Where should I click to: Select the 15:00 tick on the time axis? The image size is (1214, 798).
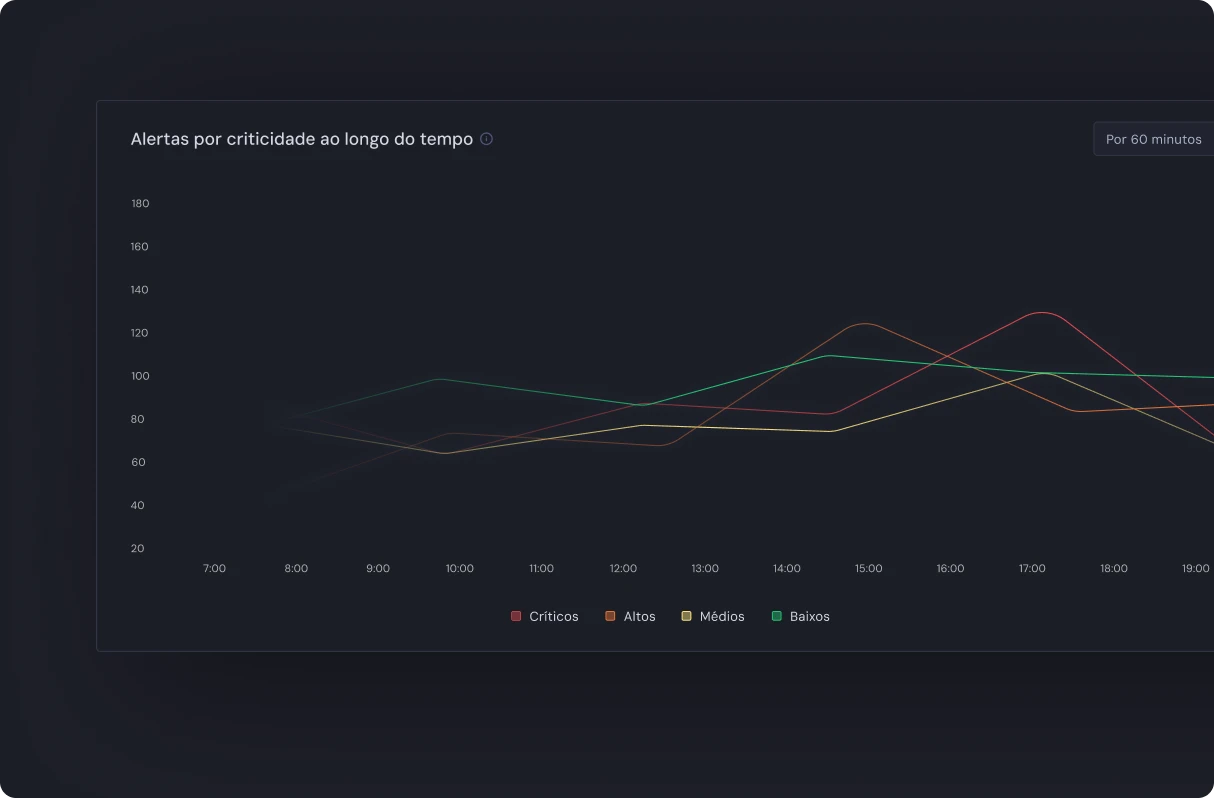tap(868, 568)
